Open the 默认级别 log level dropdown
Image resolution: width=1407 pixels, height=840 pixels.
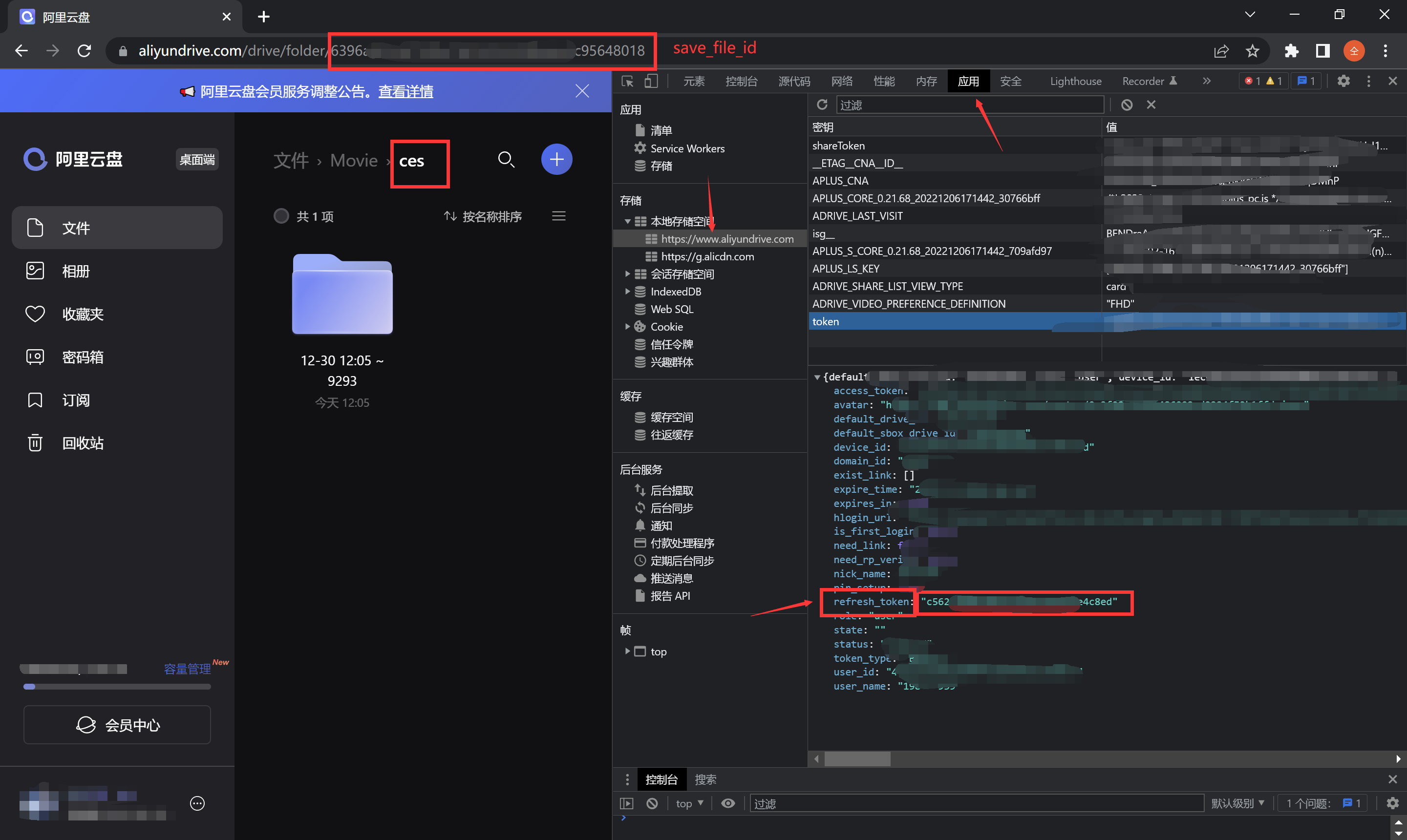coord(1237,803)
